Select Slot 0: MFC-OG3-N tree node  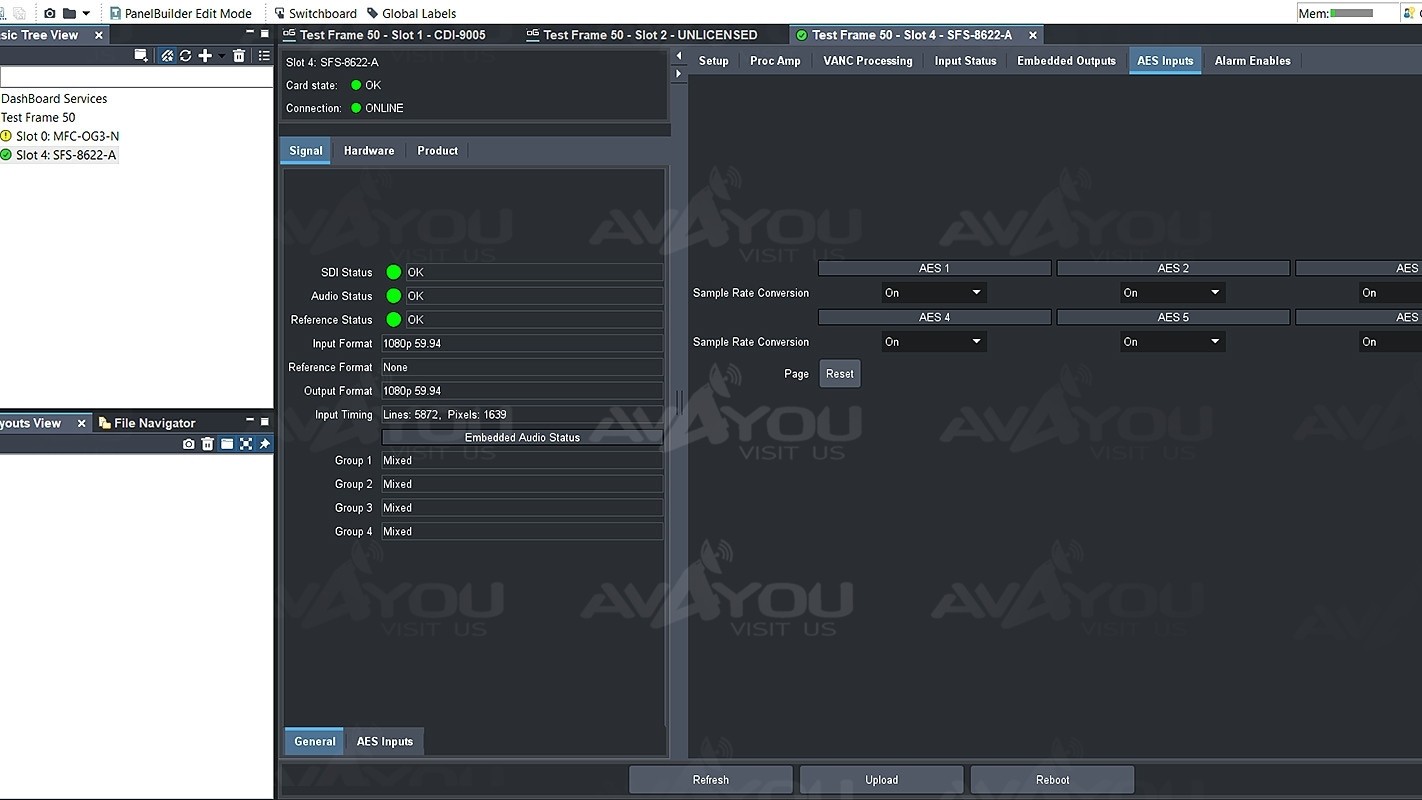click(60, 136)
